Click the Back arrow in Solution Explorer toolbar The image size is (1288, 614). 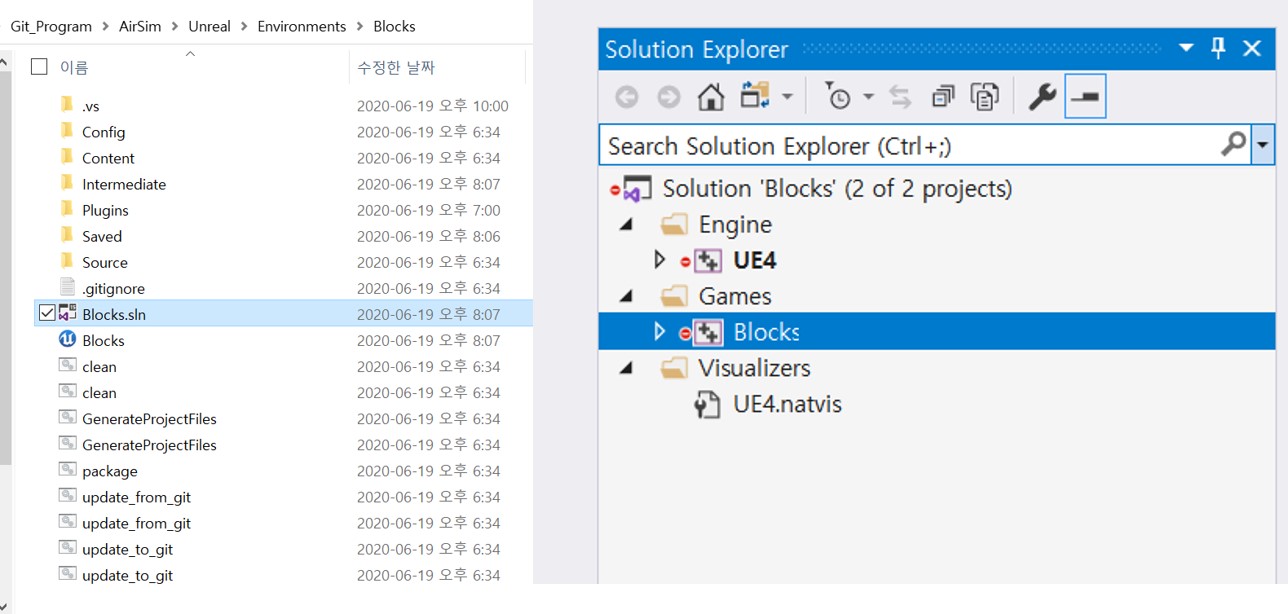627,97
